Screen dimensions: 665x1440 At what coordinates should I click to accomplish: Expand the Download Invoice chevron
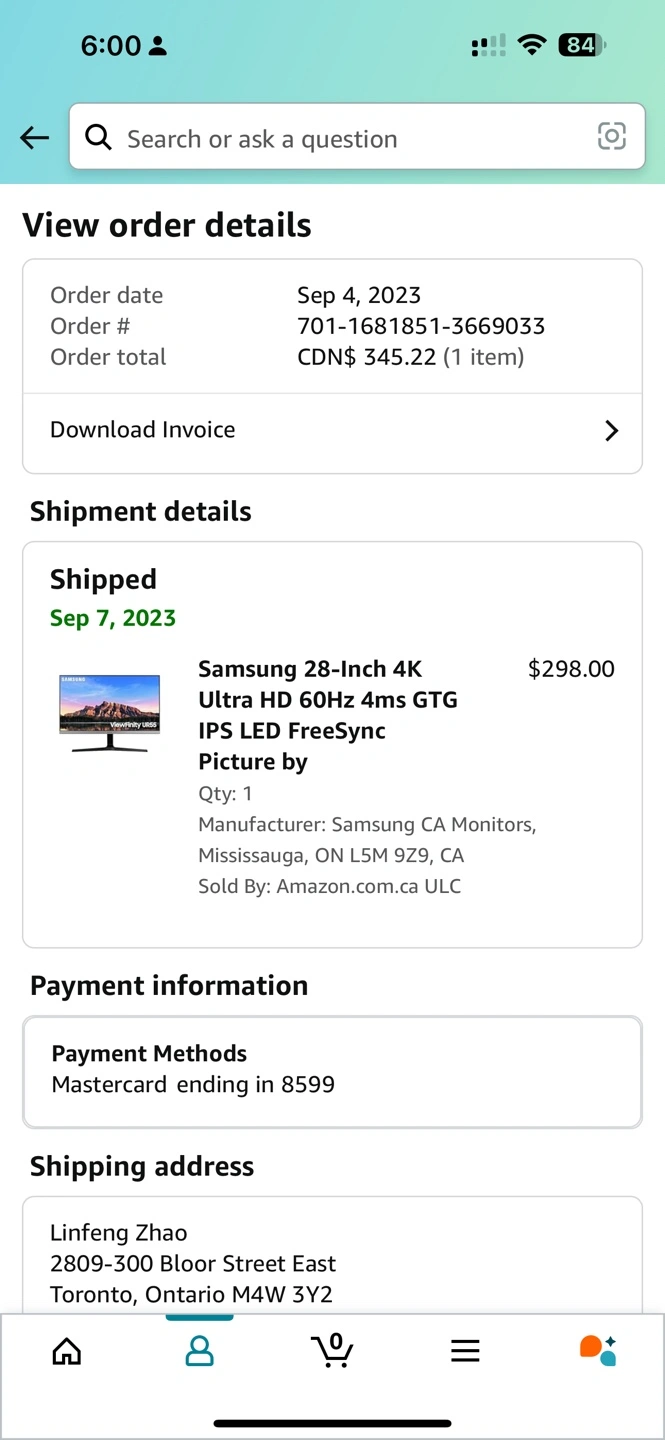click(612, 431)
